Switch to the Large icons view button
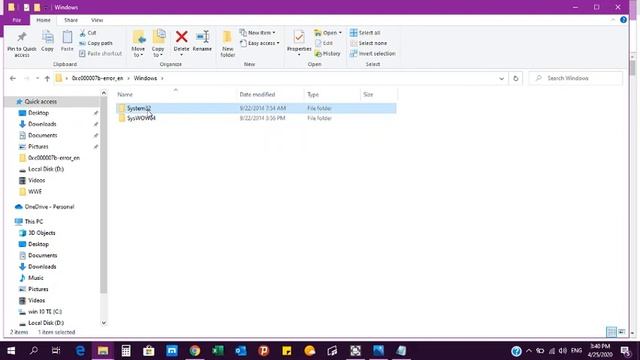This screenshot has width=640, height=360. pyautogui.click(x=622, y=332)
